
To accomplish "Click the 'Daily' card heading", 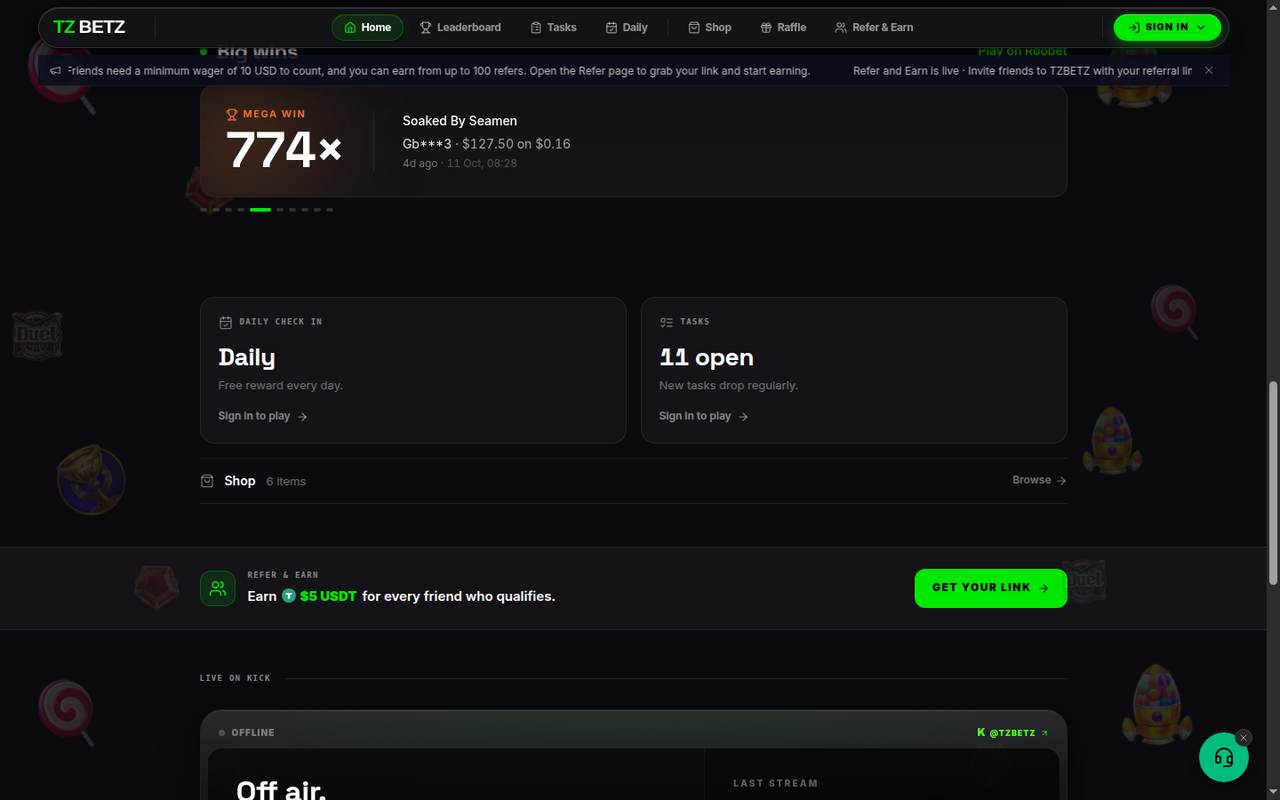I will (x=247, y=357).
